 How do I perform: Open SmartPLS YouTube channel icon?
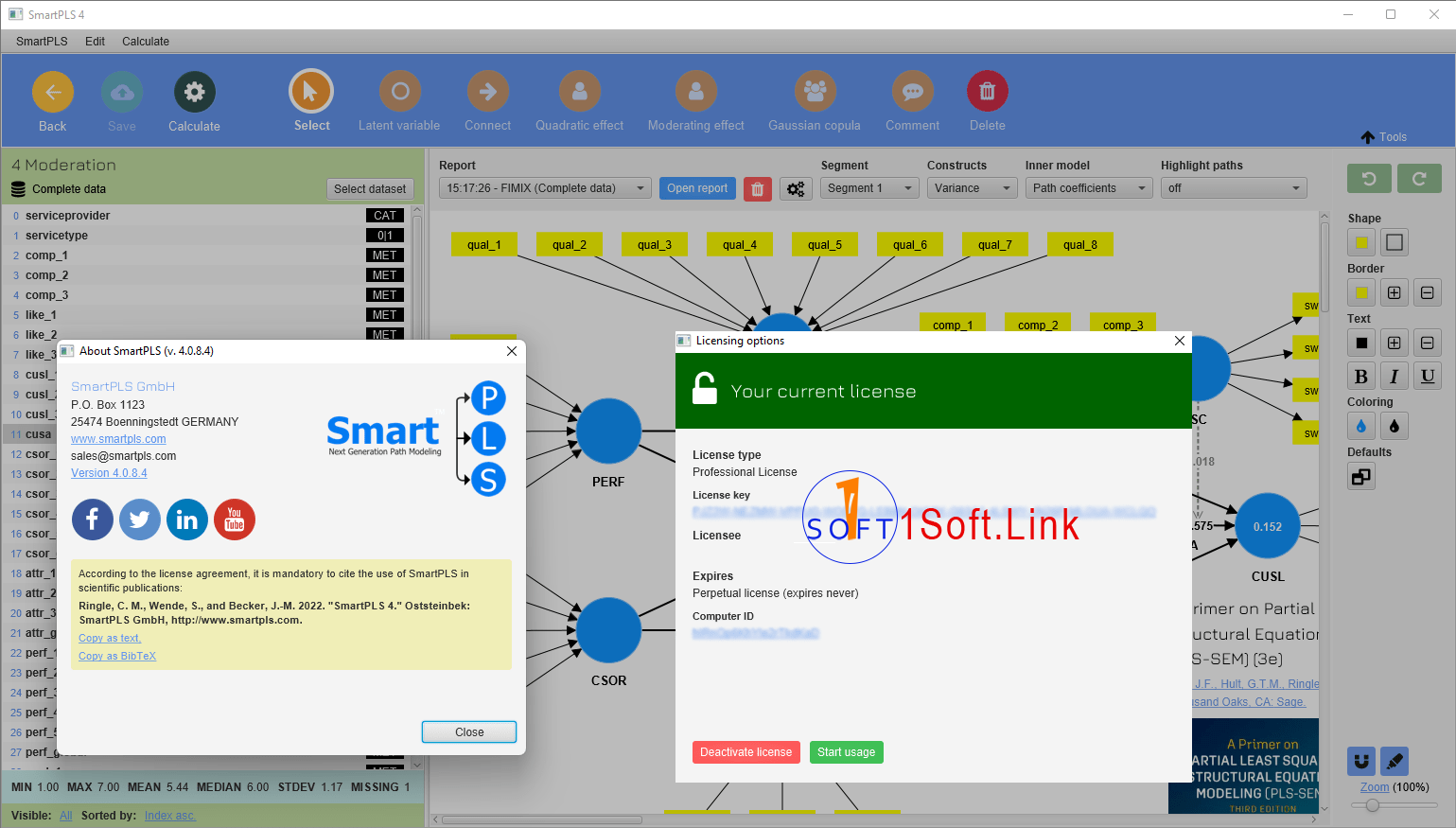pyautogui.click(x=235, y=520)
